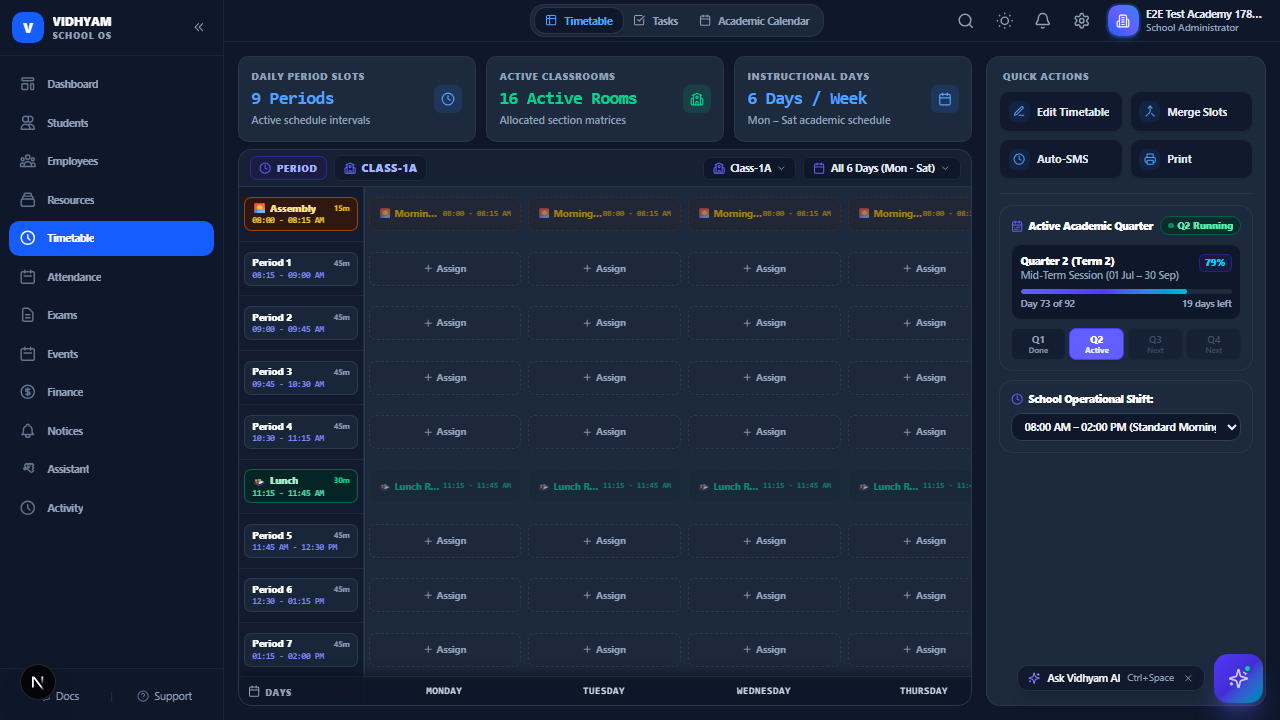Select Q4 Next quarter

pyautogui.click(x=1213, y=344)
